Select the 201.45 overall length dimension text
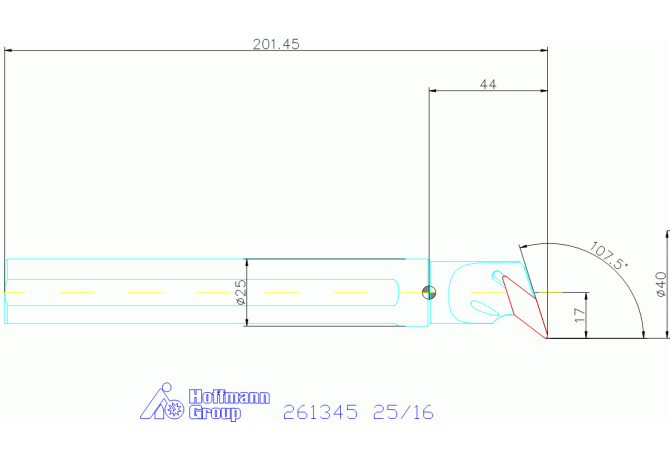This screenshot has width=670, height=460. coord(277,44)
